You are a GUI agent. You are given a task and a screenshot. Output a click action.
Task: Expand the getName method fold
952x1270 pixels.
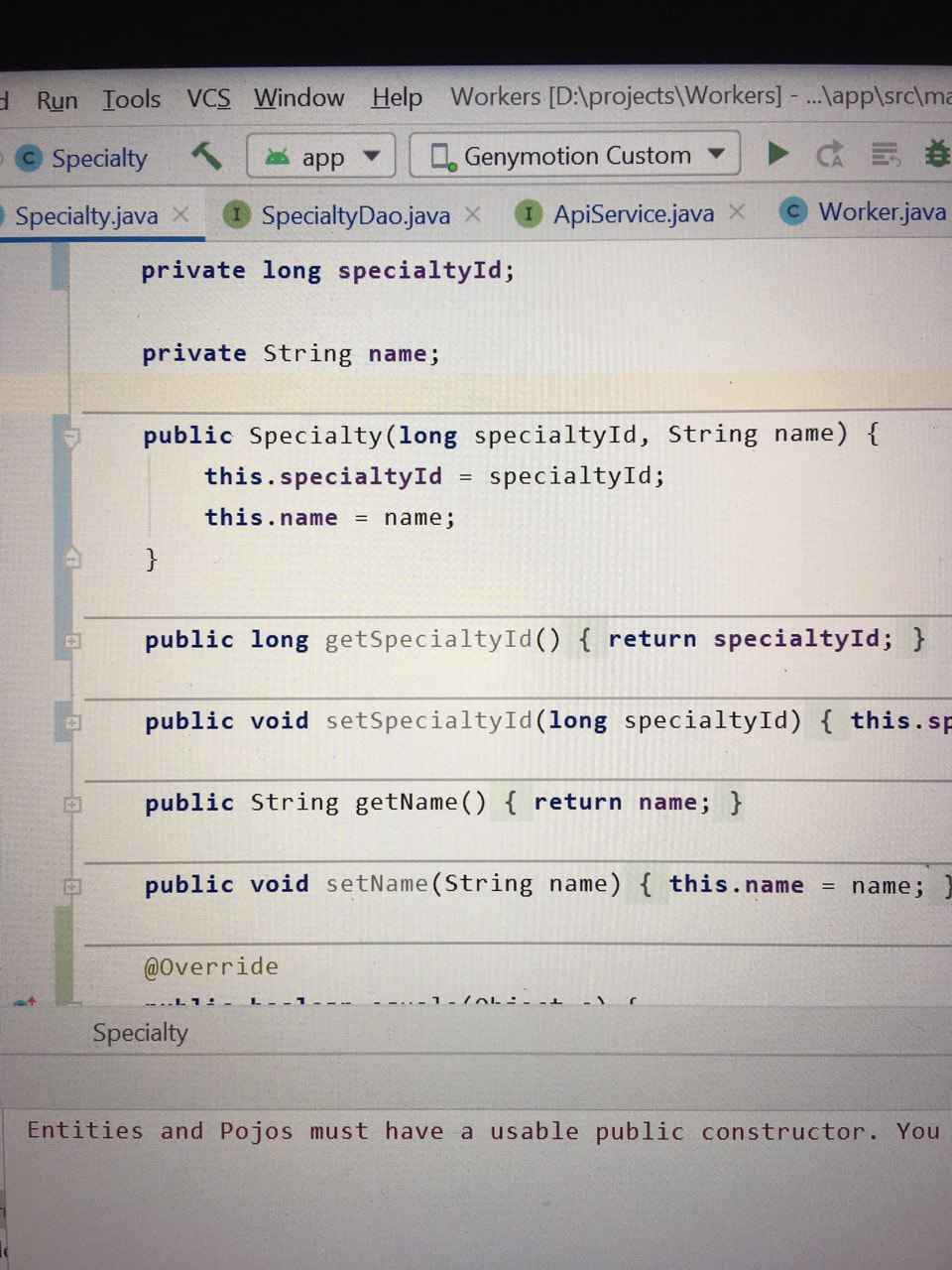[71, 805]
